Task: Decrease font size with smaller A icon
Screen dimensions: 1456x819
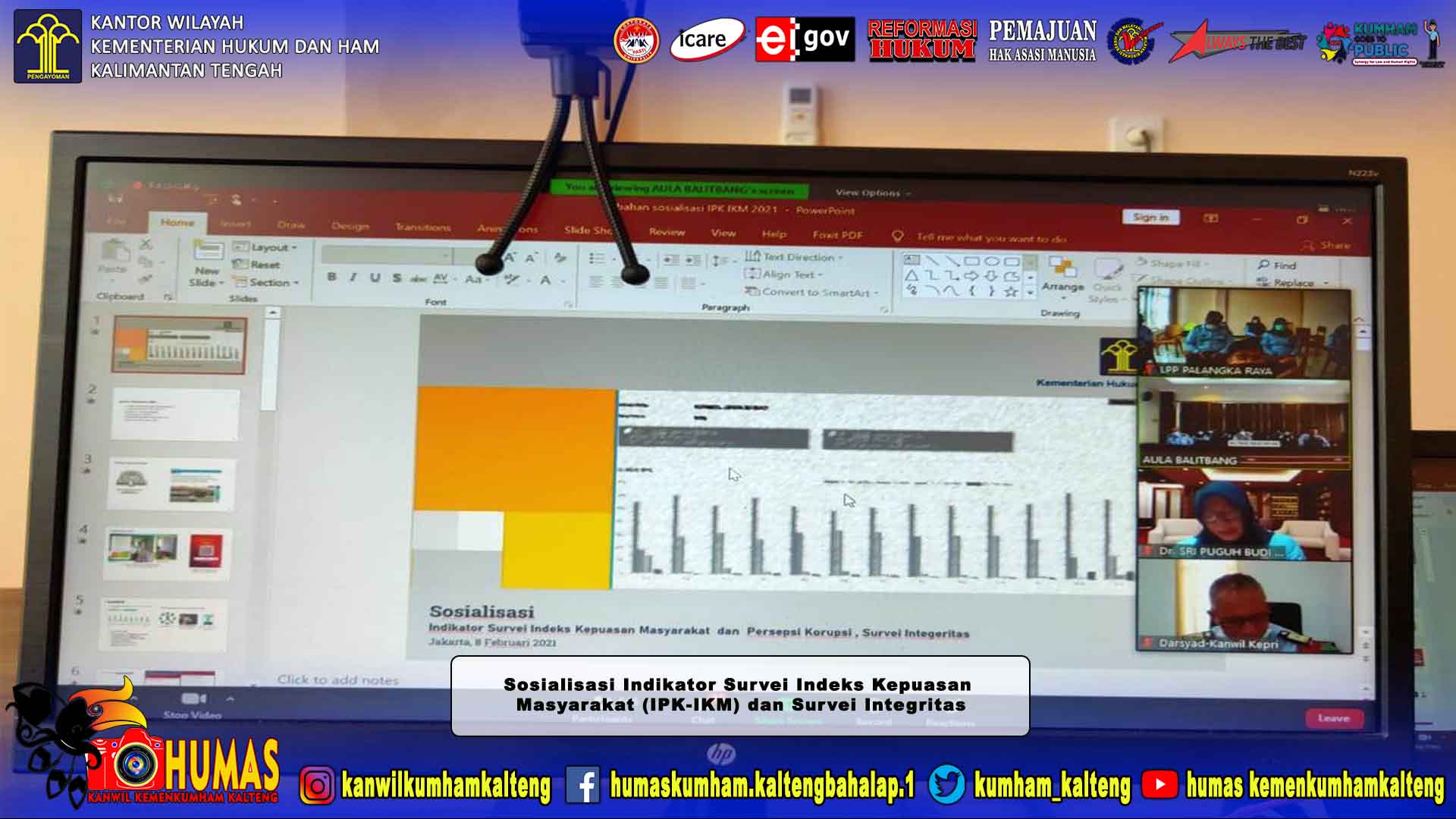Action: [531, 258]
